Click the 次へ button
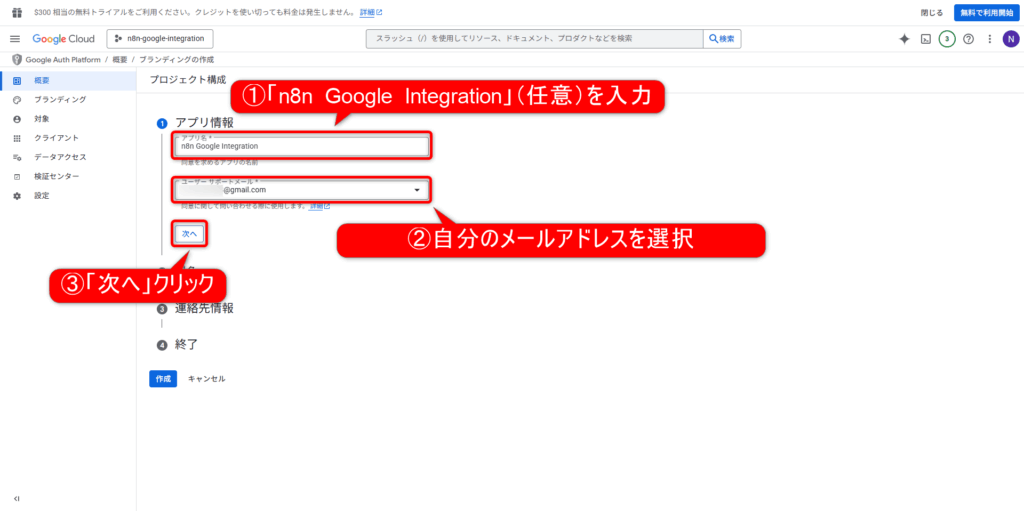 [x=189, y=233]
